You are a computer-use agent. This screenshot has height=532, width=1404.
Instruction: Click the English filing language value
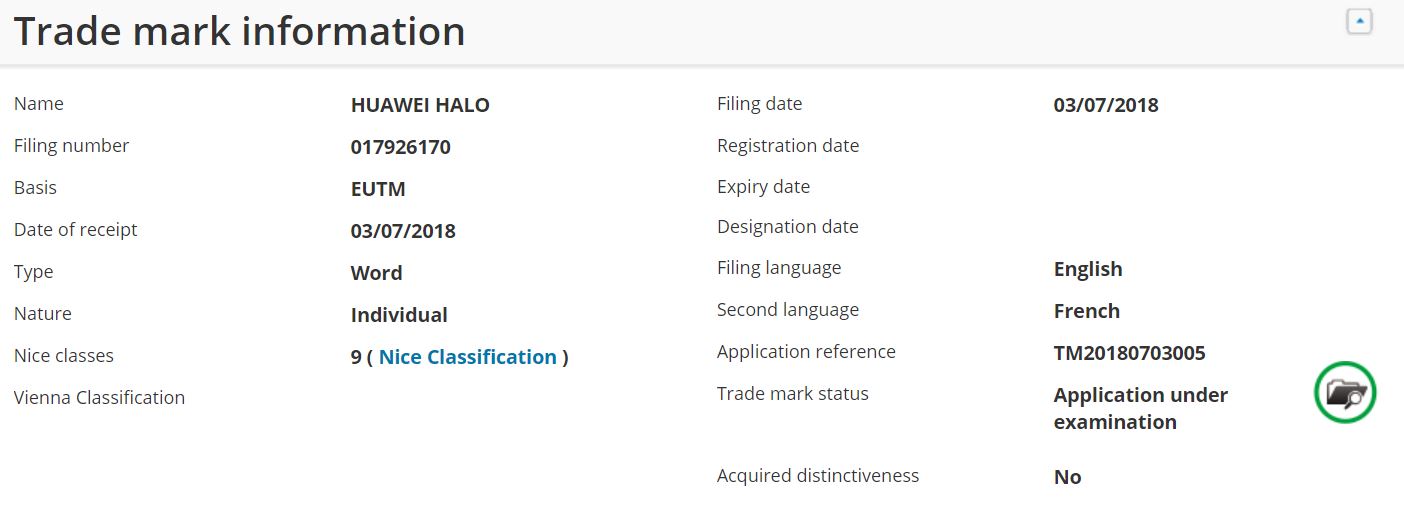1088,269
